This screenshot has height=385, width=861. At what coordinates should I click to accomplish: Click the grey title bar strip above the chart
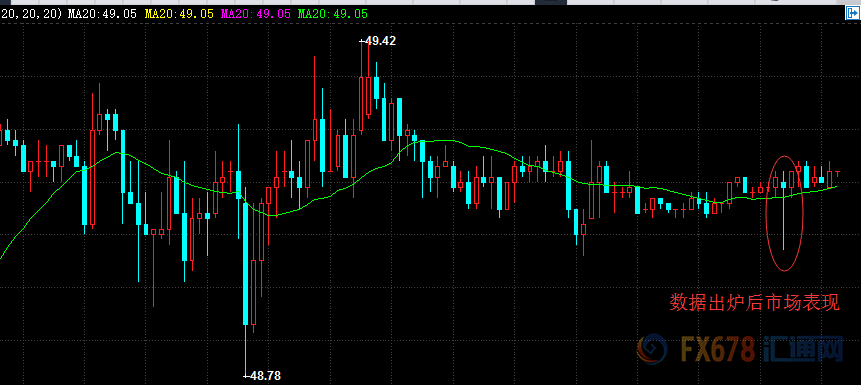pos(430,2)
